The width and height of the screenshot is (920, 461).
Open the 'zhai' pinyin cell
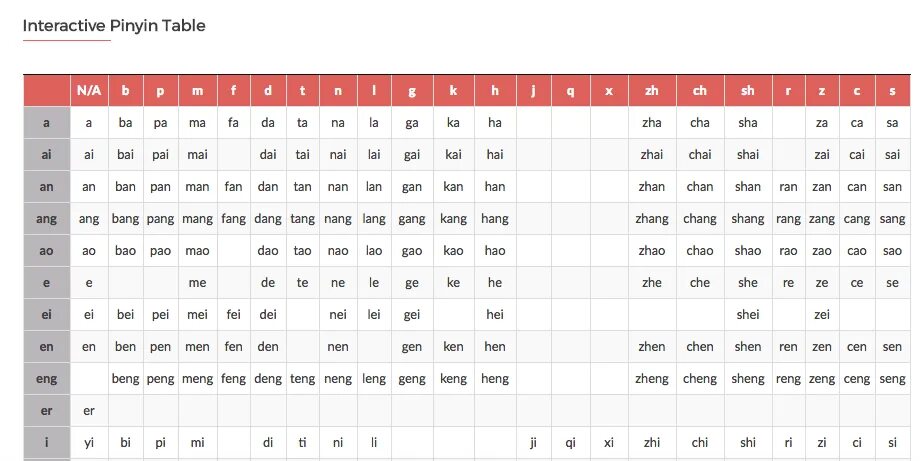tap(652, 155)
